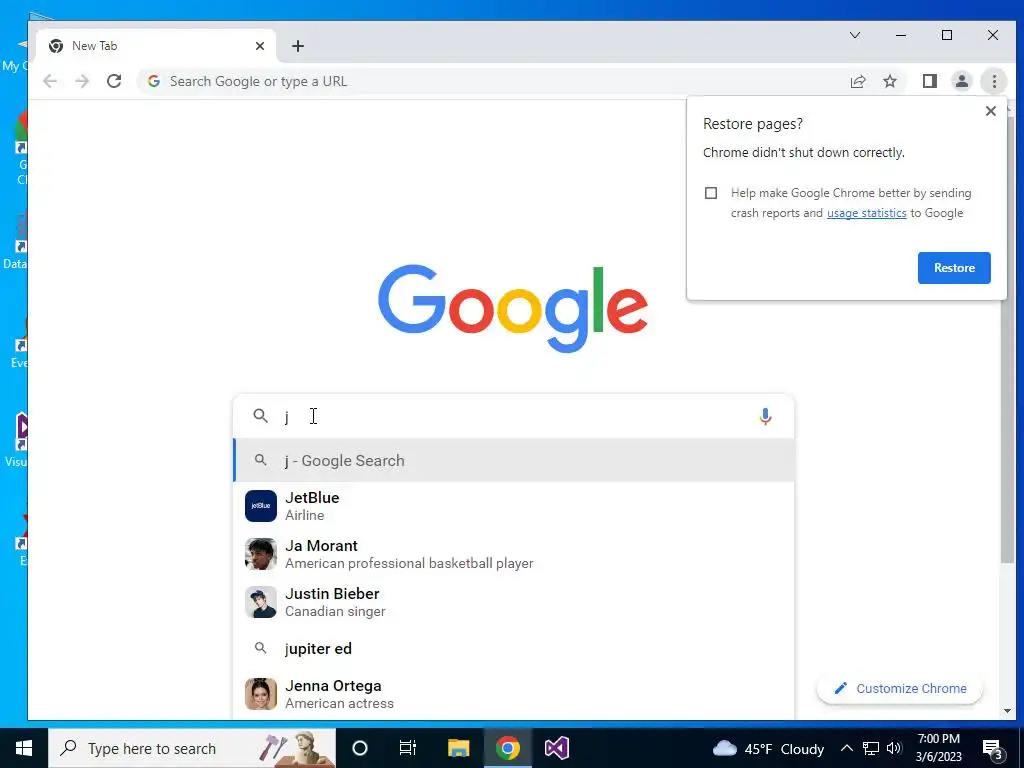Click the back navigation arrow

coord(50,81)
